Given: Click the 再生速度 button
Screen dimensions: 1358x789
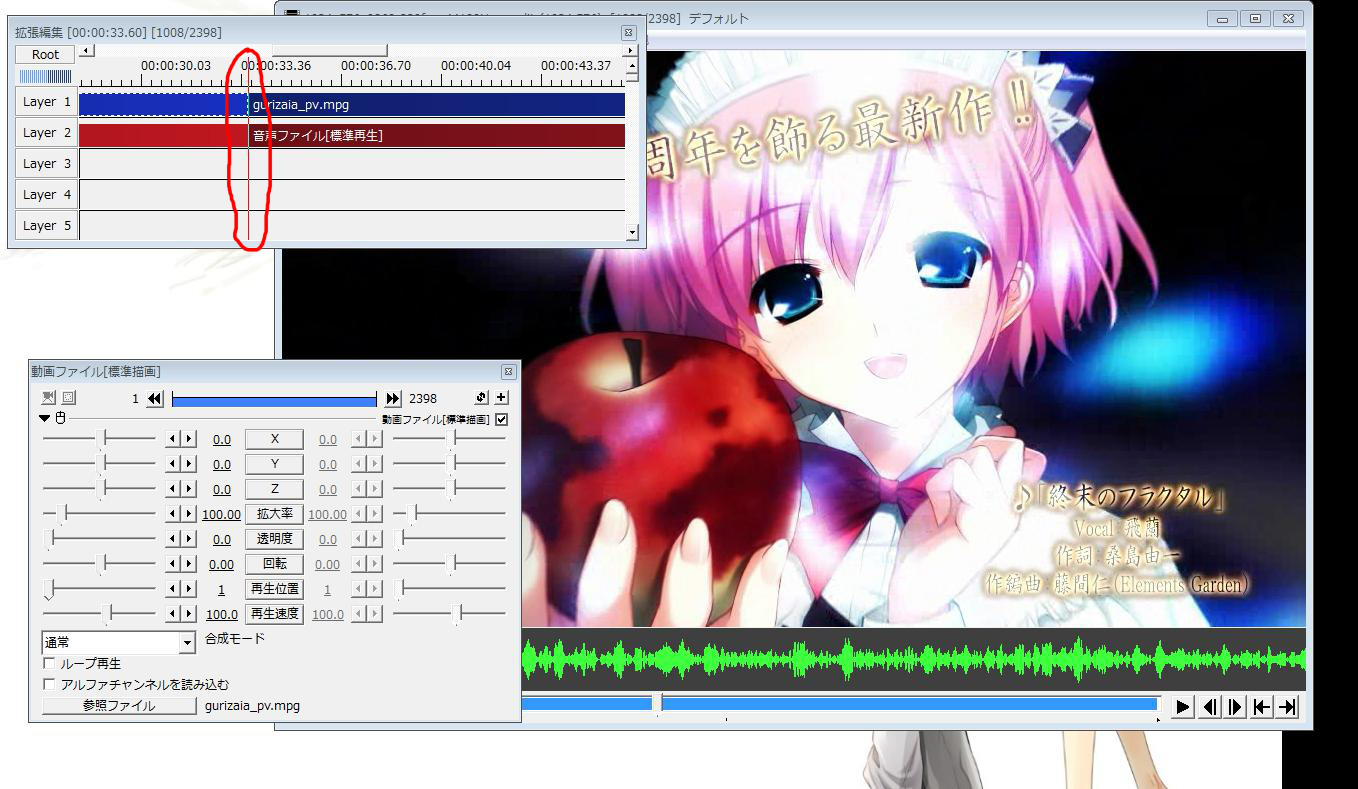Looking at the screenshot, I should [274, 614].
